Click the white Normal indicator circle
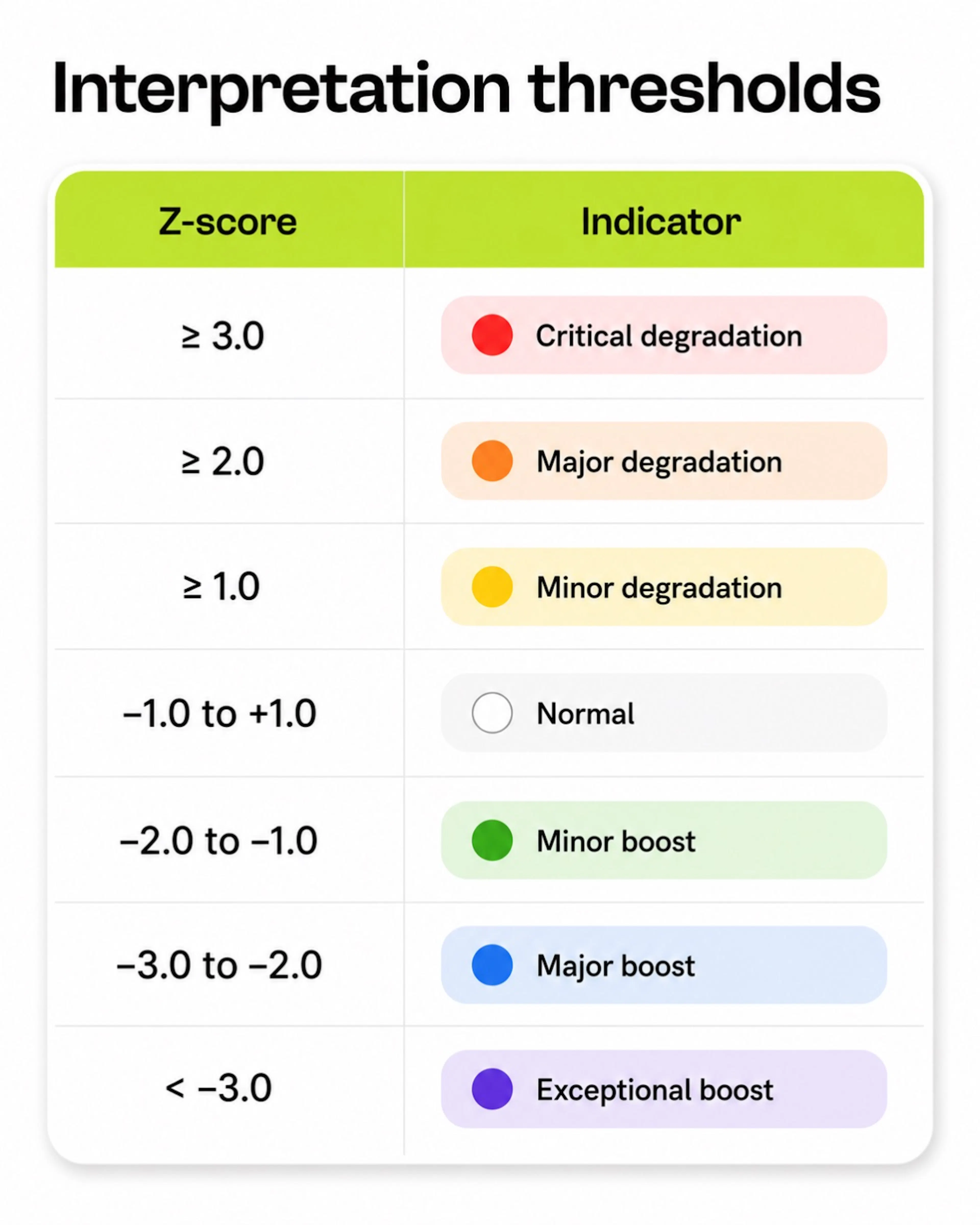The width and height of the screenshot is (980, 1225). [492, 713]
